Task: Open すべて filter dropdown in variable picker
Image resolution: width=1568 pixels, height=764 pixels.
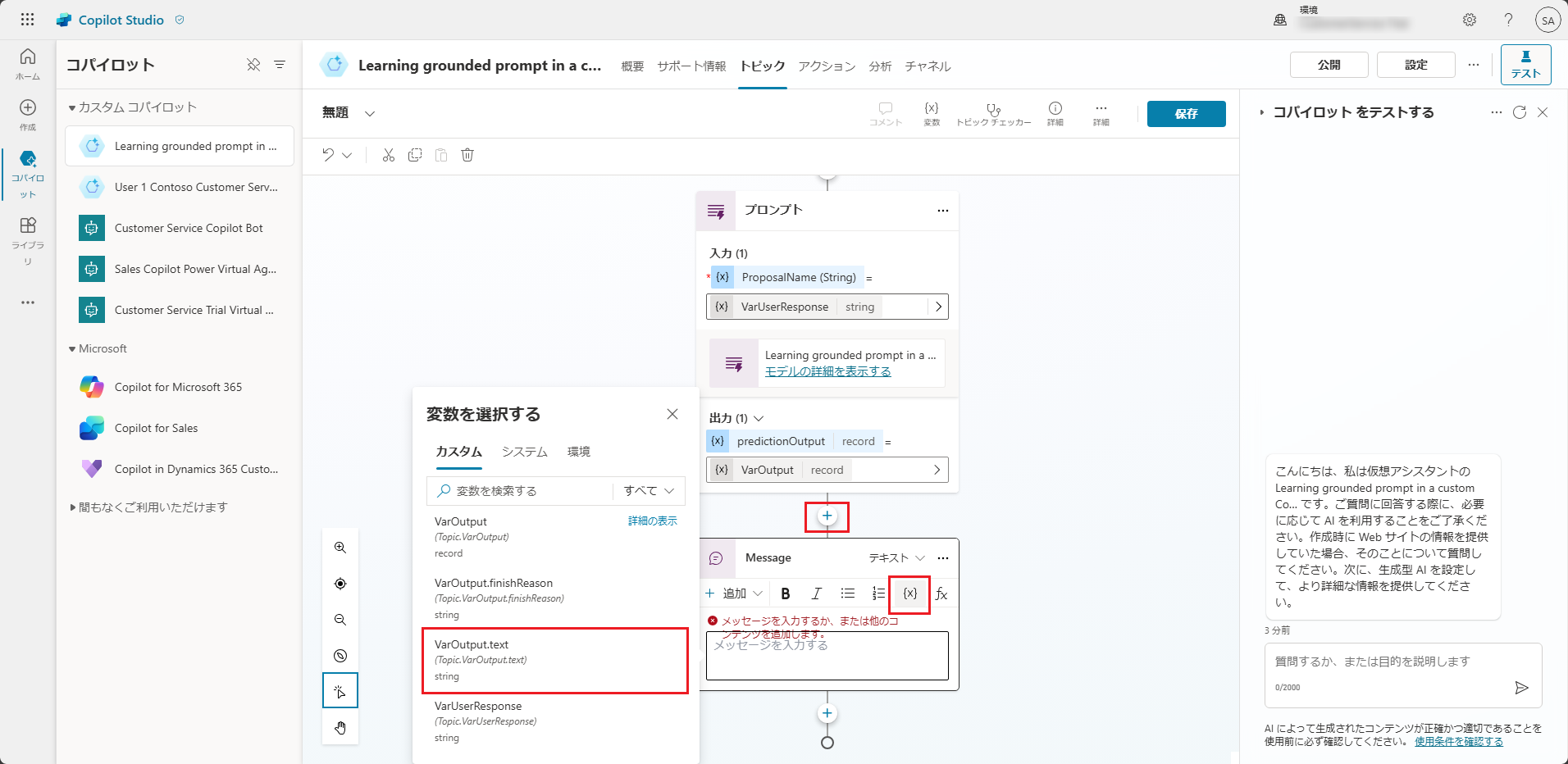Action: [649, 491]
